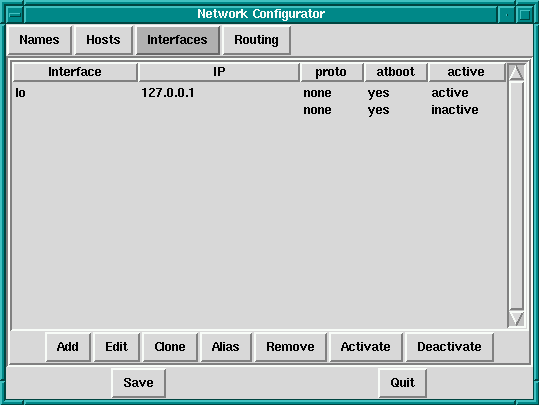
Task: Save the network configuration
Action: (139, 383)
